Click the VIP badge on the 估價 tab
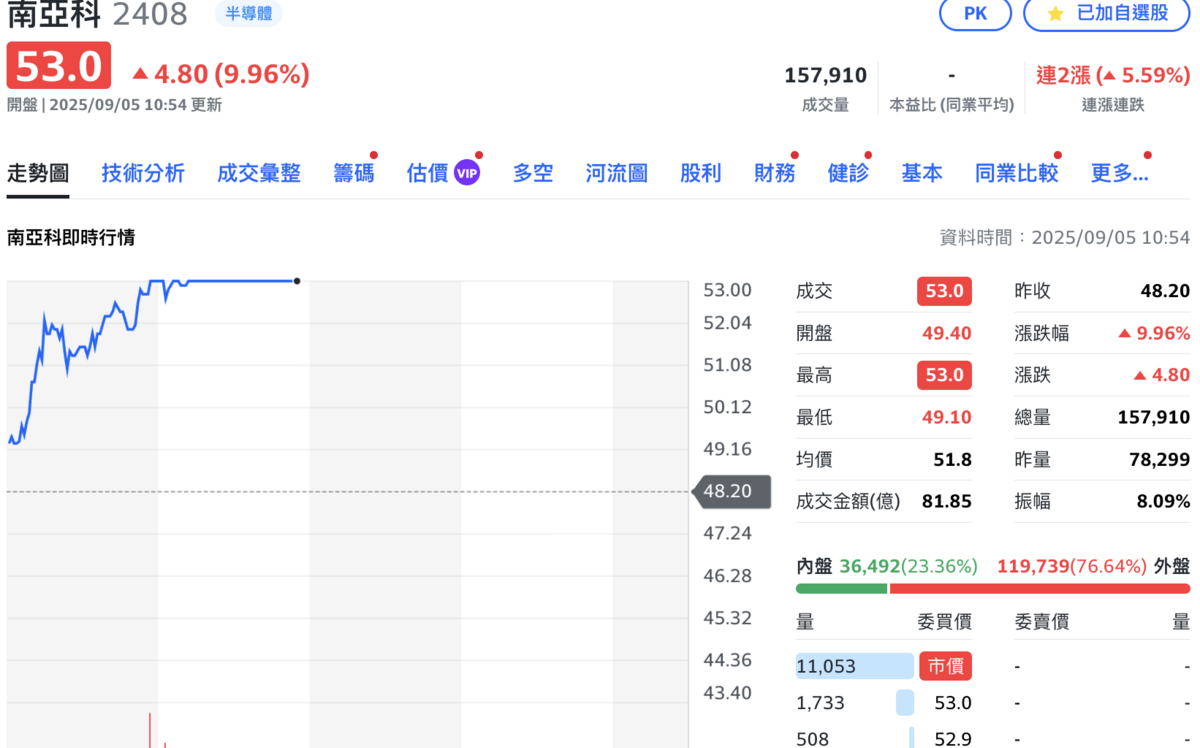Image resolution: width=1200 pixels, height=748 pixels. 468,172
